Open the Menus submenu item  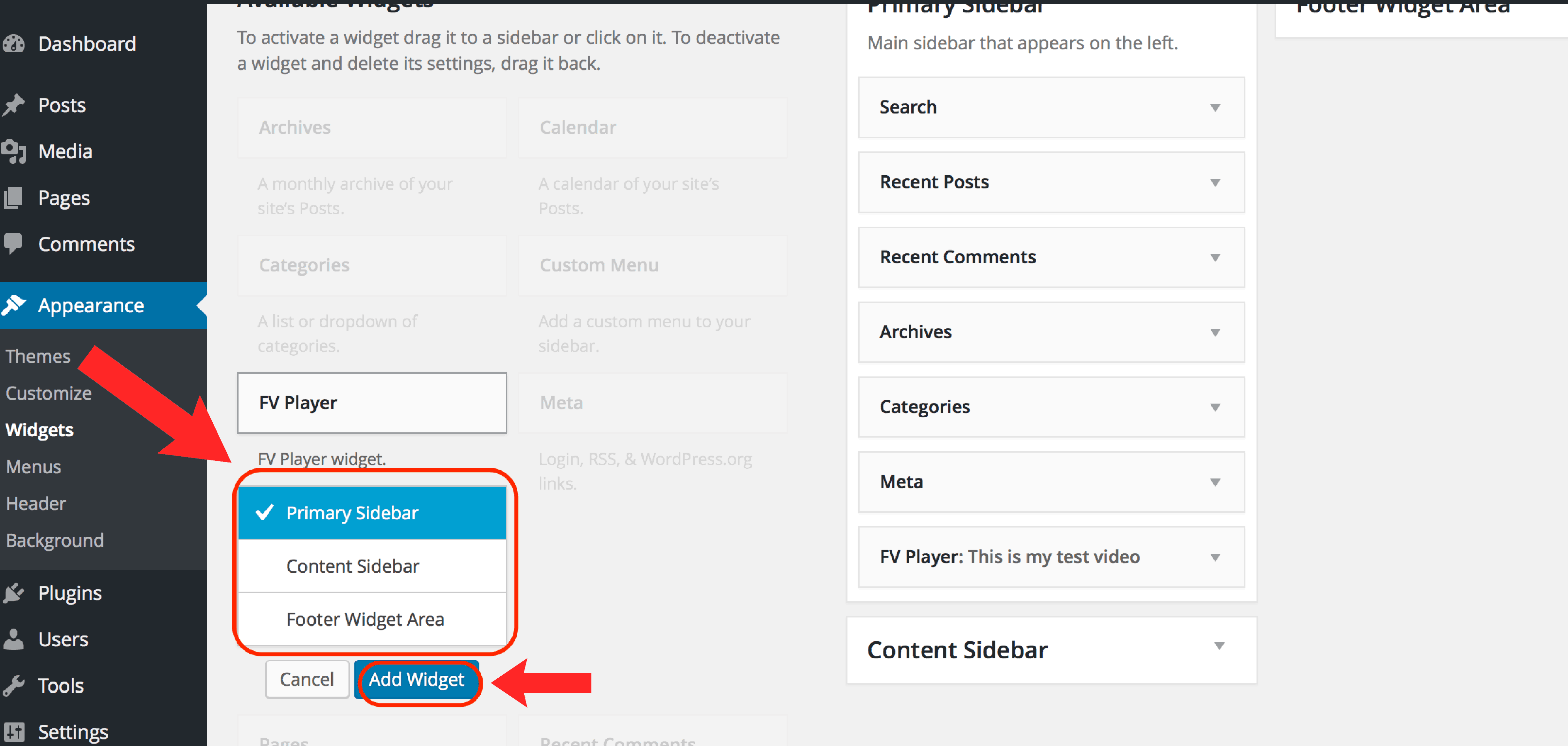click(x=33, y=467)
